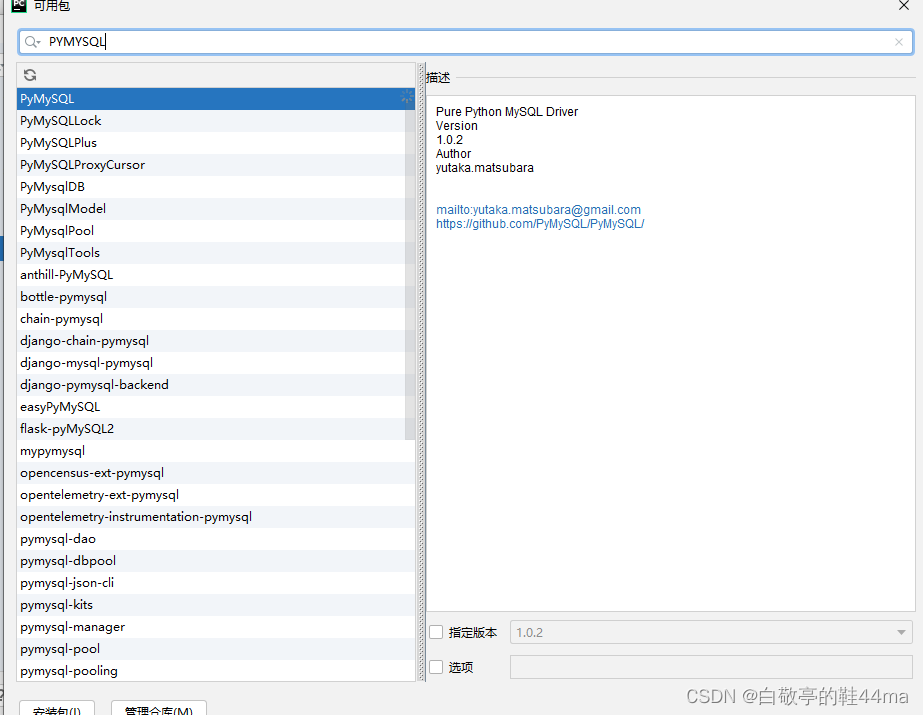Select the pymysql-json-cli package
The width and height of the screenshot is (923, 715).
click(215, 583)
